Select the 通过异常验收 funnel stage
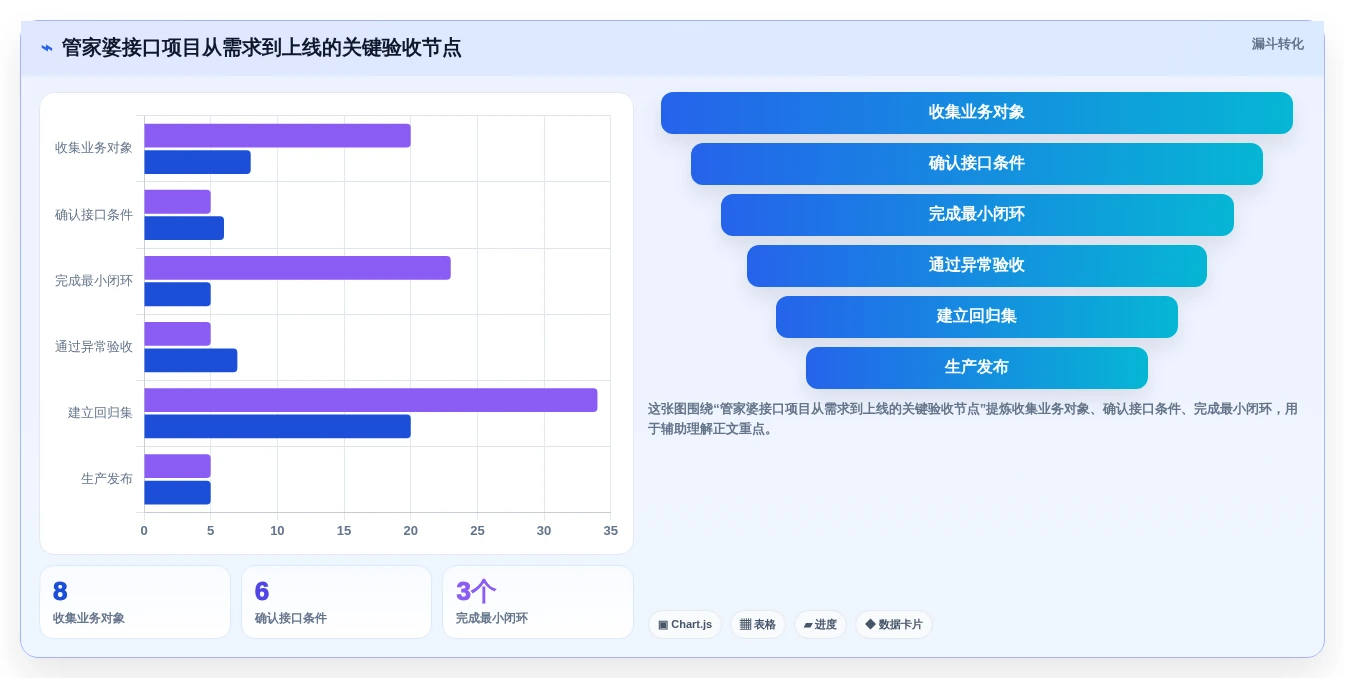 (976, 266)
